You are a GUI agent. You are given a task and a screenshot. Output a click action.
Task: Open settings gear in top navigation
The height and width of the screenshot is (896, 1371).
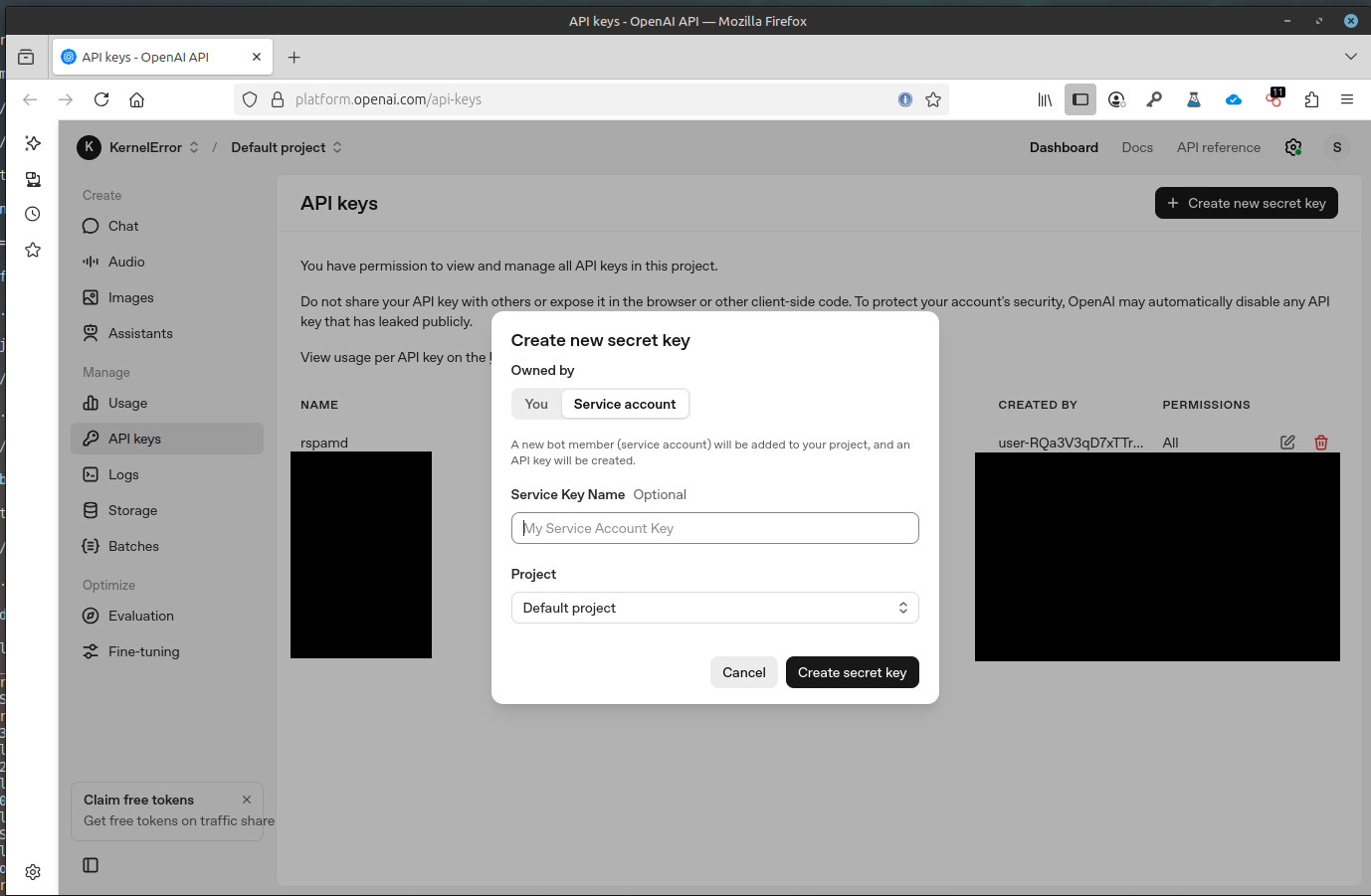pyautogui.click(x=1293, y=147)
